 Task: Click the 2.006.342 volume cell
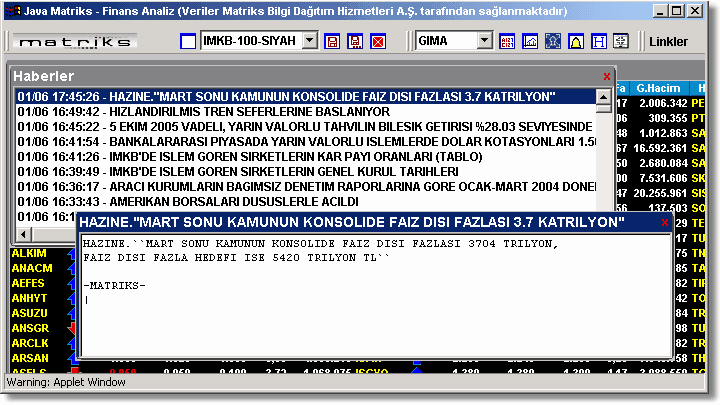pos(663,103)
